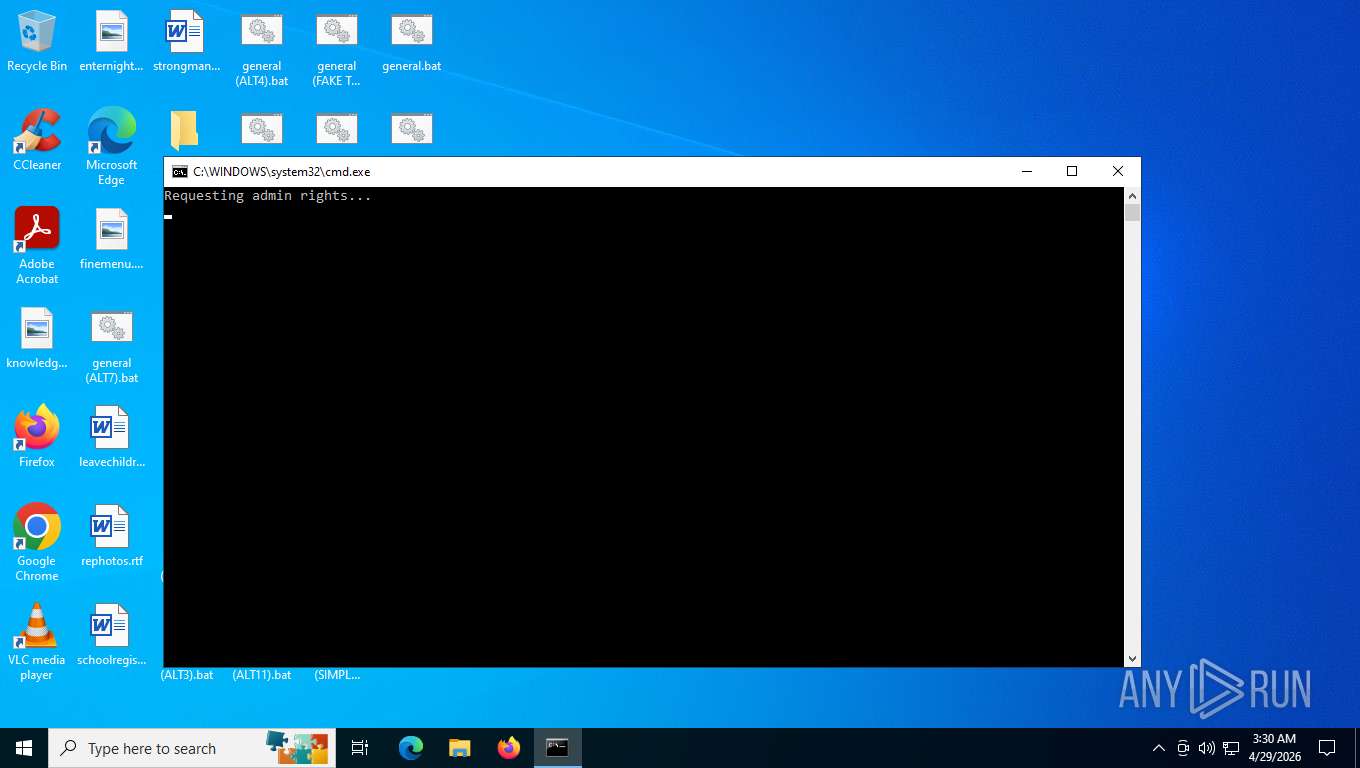Select general (ALT4).bat on the desktop
This screenshot has width=1360, height=768.
[x=262, y=49]
